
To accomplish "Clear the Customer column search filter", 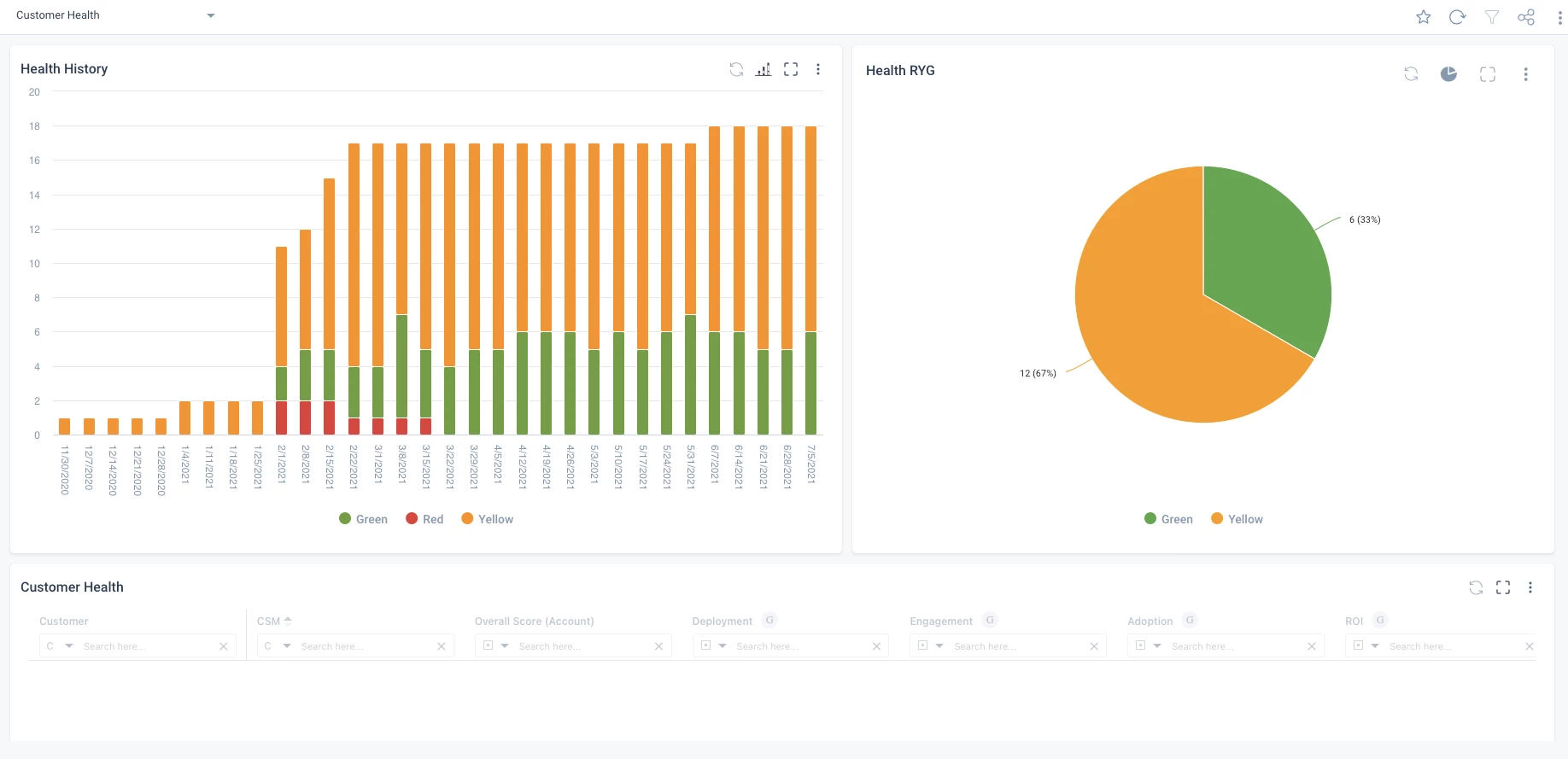I will 224,646.
